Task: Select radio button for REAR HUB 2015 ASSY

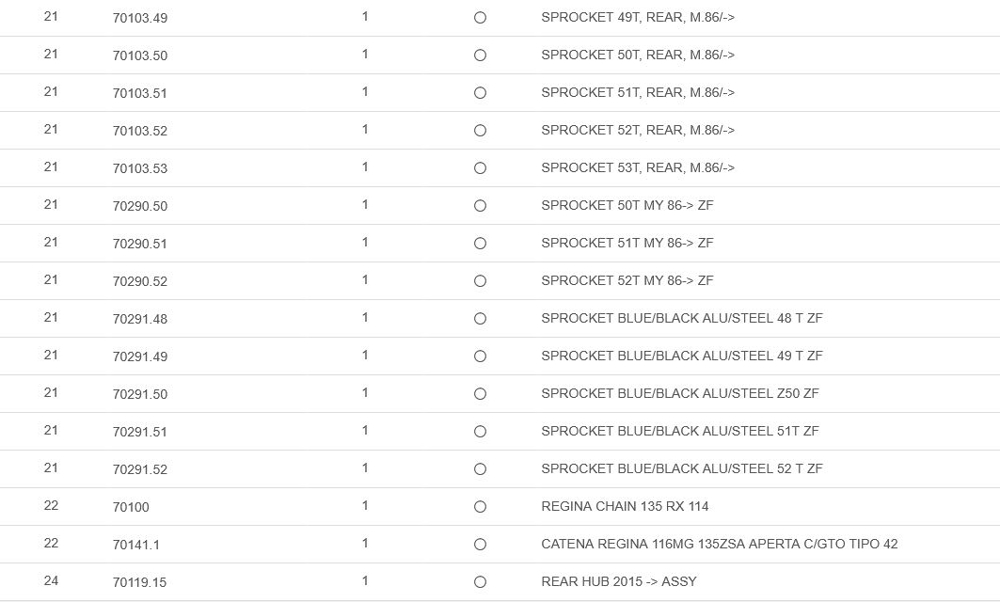Action: pyautogui.click(x=480, y=582)
